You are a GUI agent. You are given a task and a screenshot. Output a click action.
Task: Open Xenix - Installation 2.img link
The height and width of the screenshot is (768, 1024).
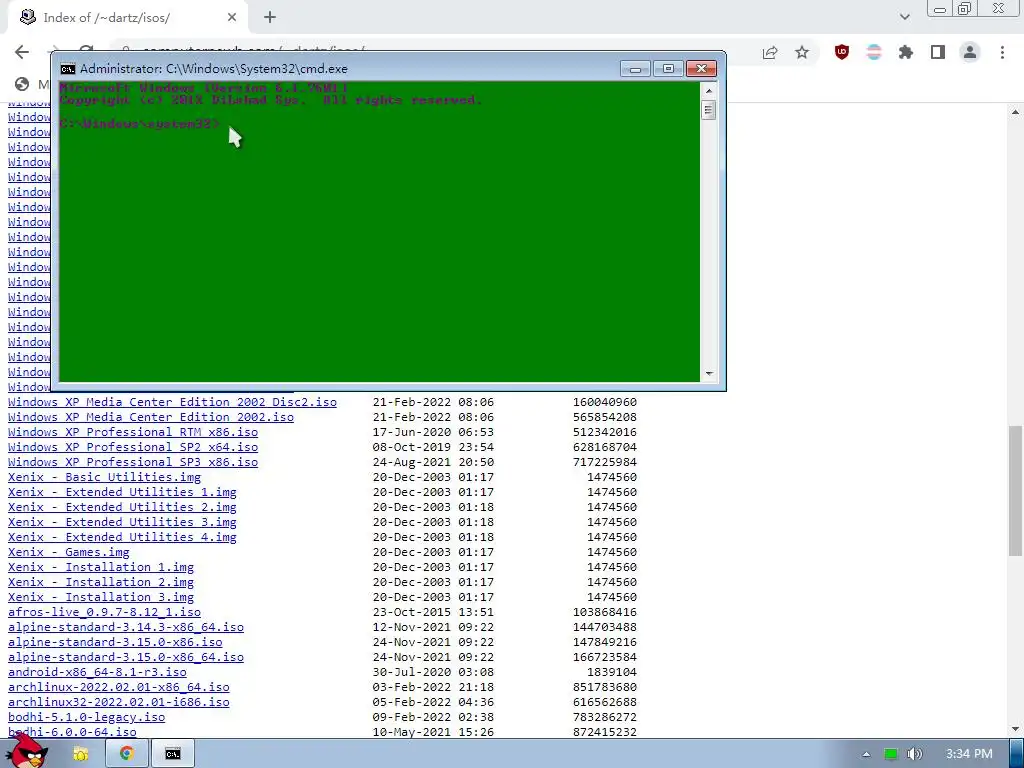[x=101, y=583]
